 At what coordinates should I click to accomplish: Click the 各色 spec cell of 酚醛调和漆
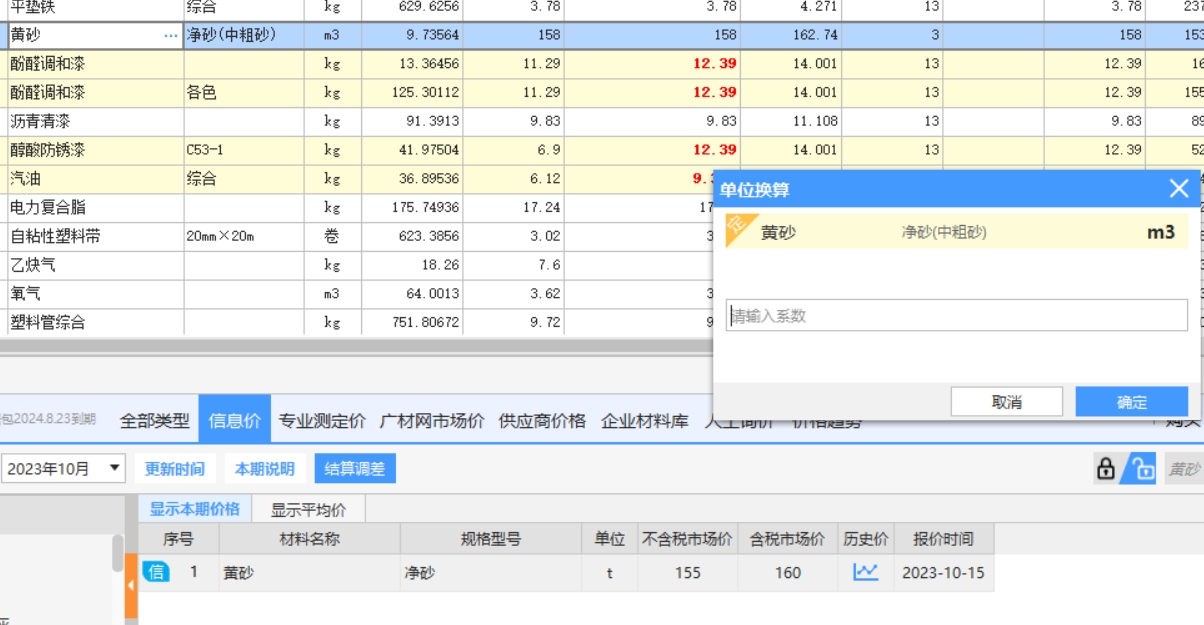[244, 92]
